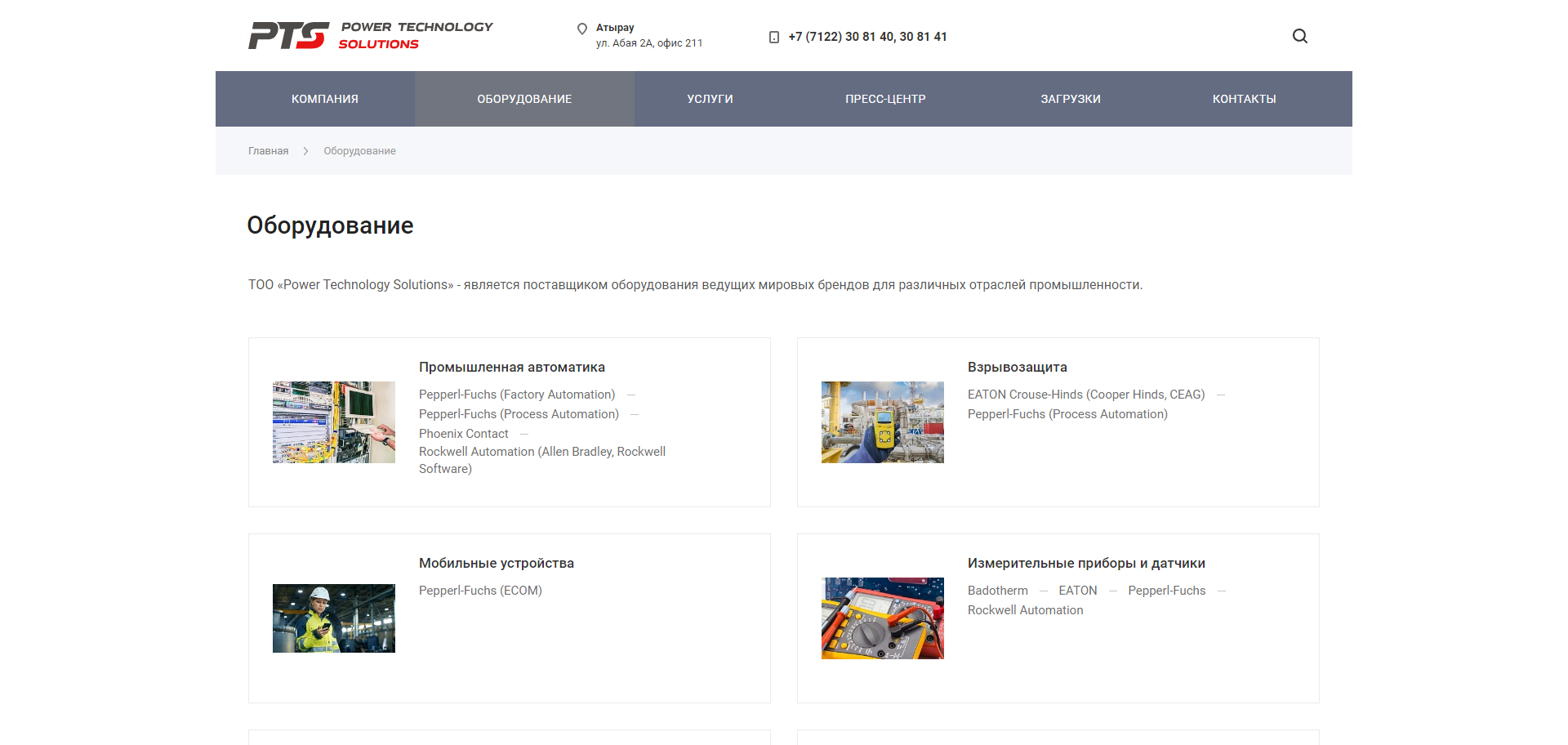The width and height of the screenshot is (1568, 745).
Task: Click the Атырау city label
Action: (615, 28)
